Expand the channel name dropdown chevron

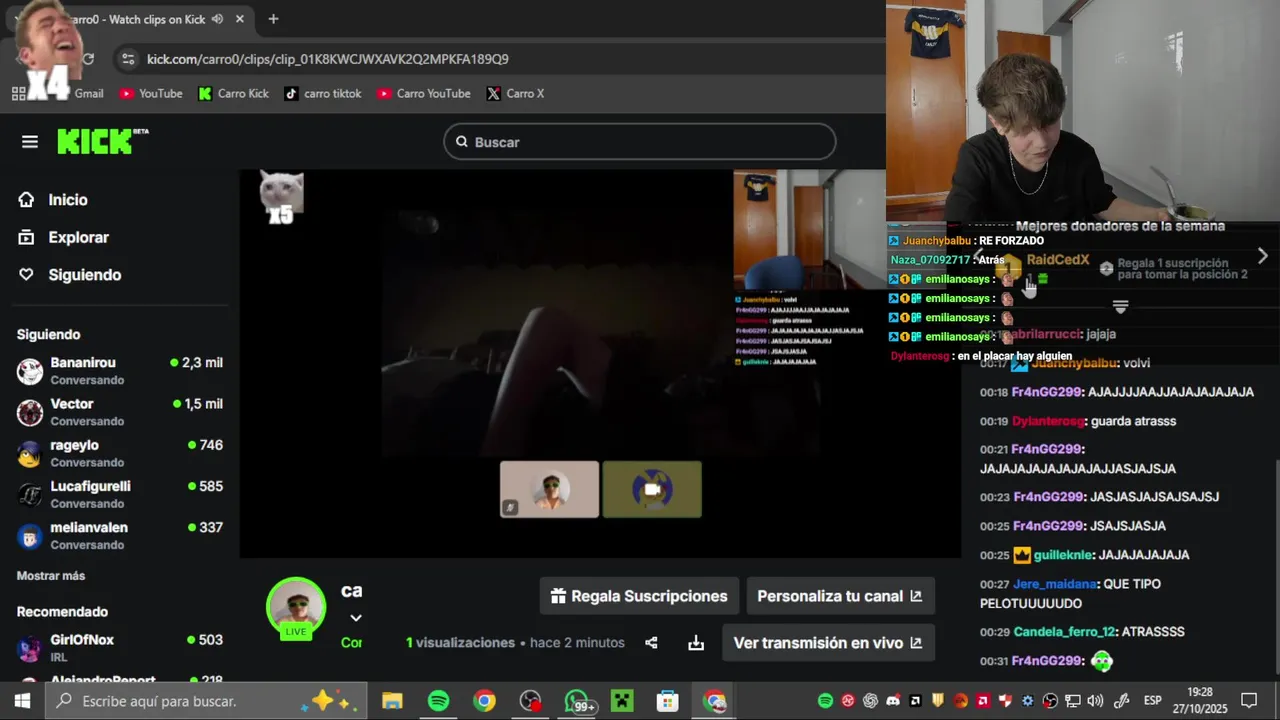pyautogui.click(x=355, y=618)
